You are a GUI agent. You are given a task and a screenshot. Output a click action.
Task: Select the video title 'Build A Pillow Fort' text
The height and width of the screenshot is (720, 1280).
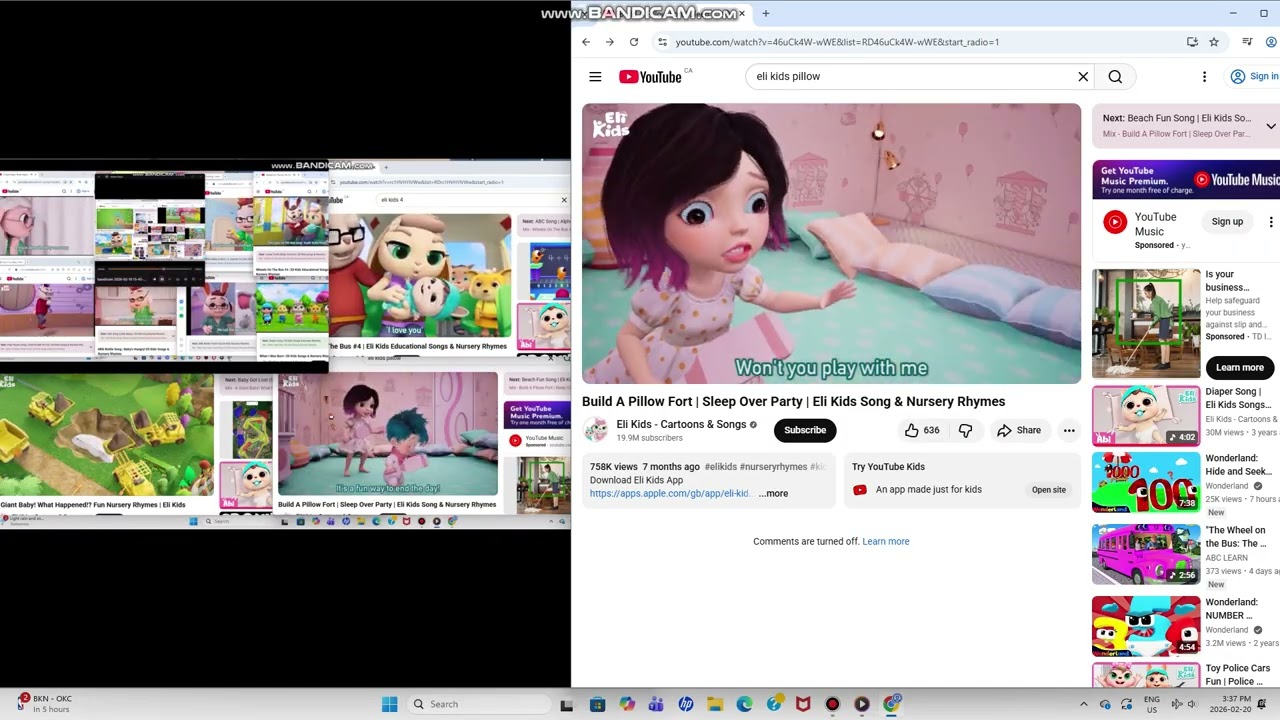637,402
